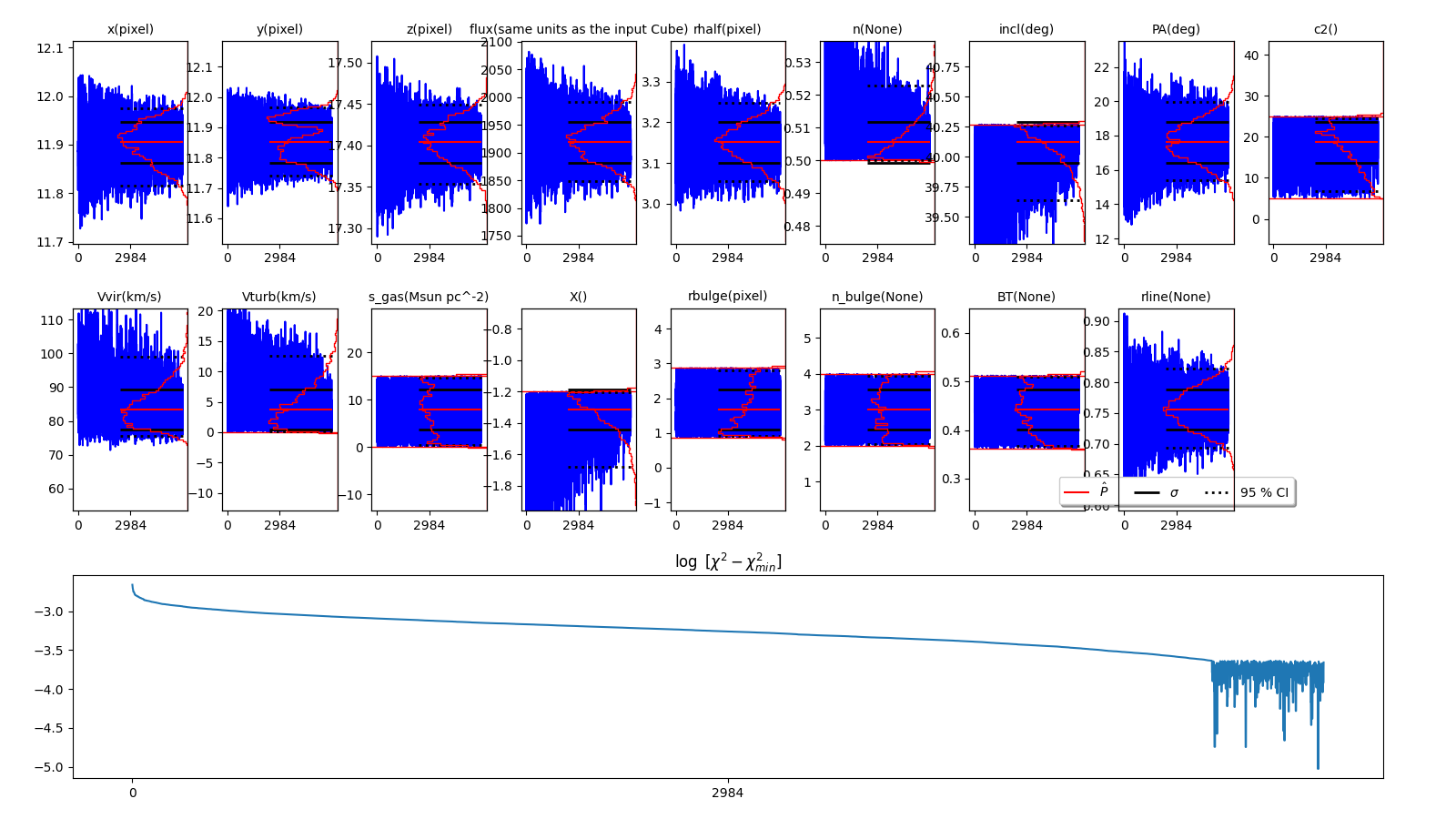Select the Vturb(km/s) plot title

coord(279,297)
